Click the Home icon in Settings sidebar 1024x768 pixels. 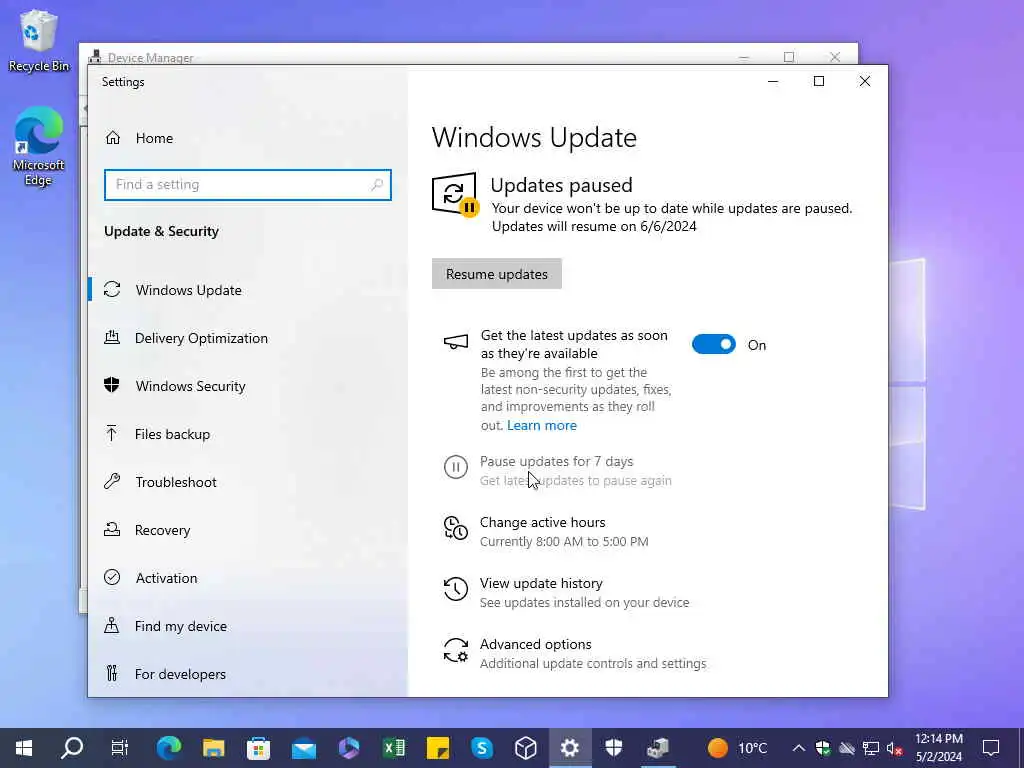113,138
